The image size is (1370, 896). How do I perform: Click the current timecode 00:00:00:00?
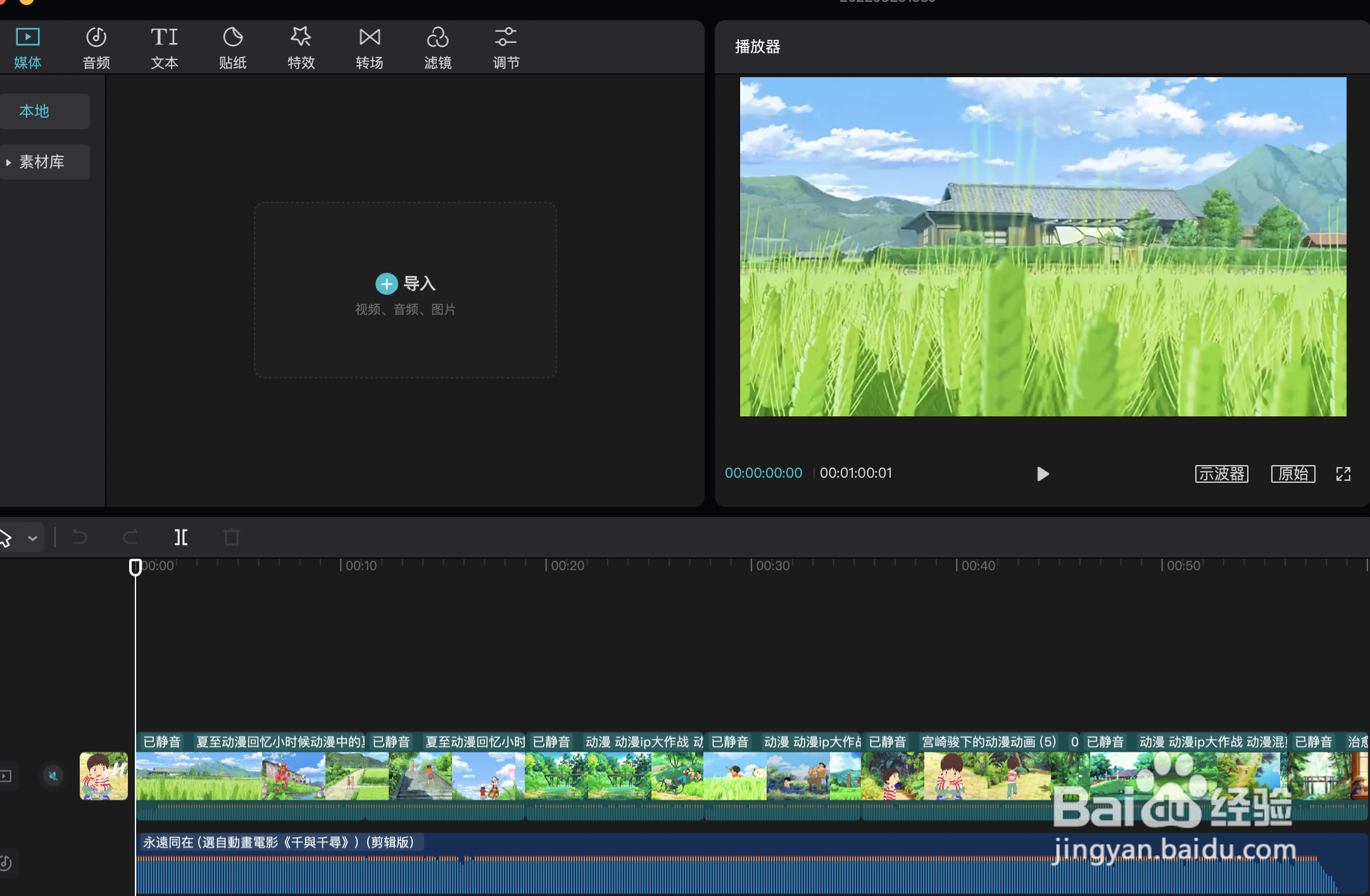(x=764, y=473)
